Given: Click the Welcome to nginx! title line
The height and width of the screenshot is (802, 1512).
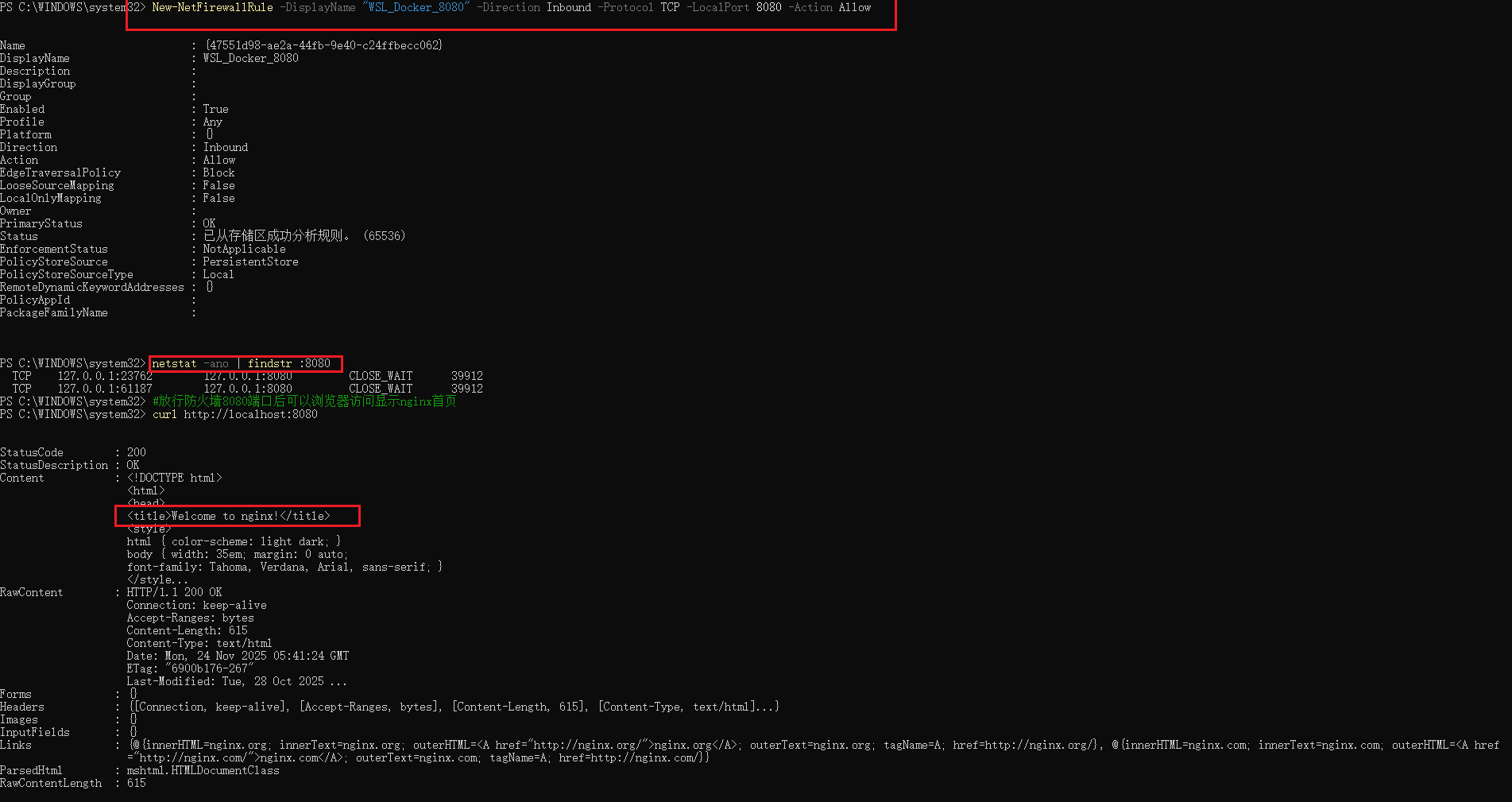Looking at the screenshot, I should coord(228,516).
